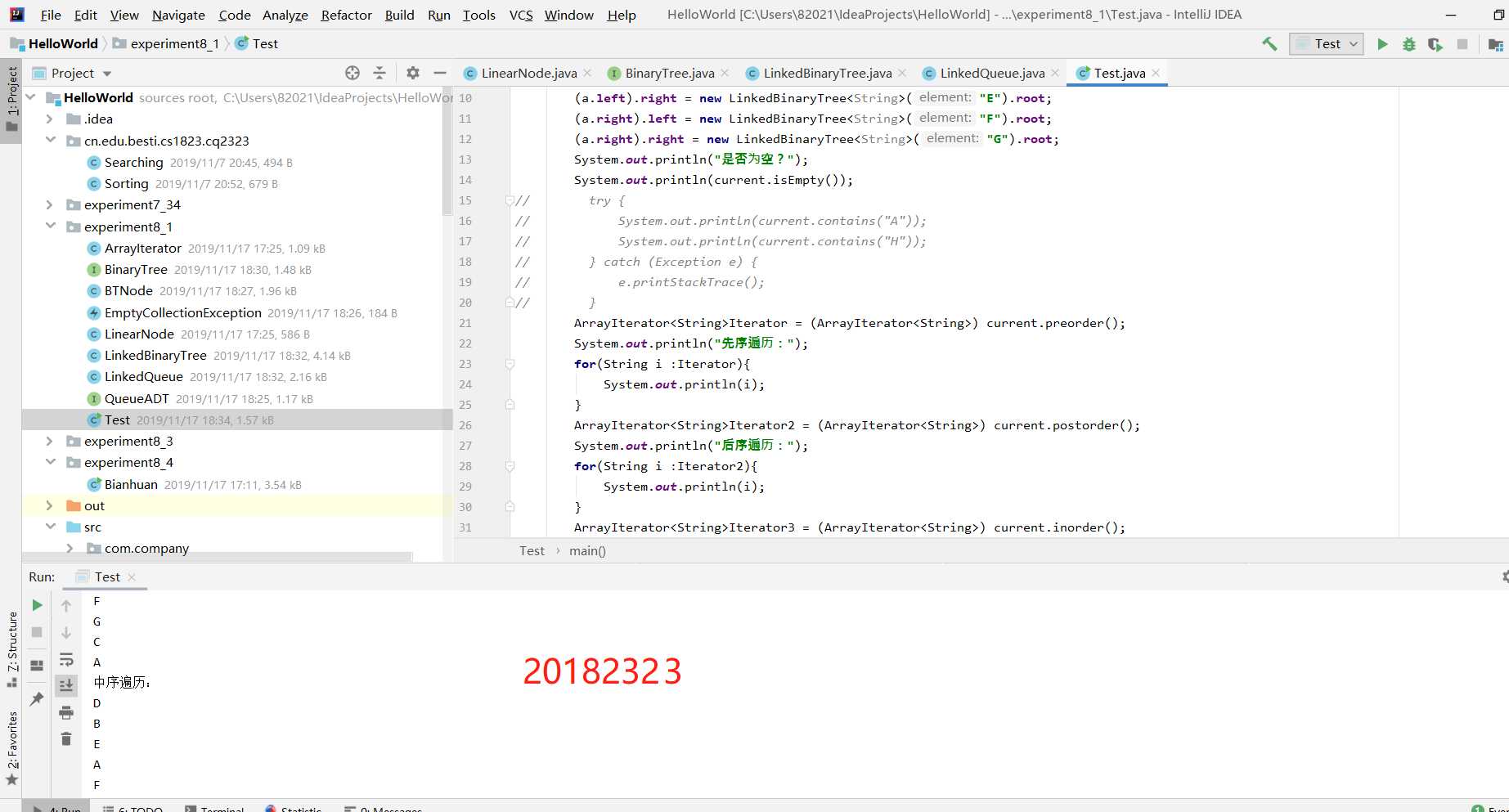Expand the .idea folder
Image resolution: width=1509 pixels, height=812 pixels.
(x=50, y=119)
